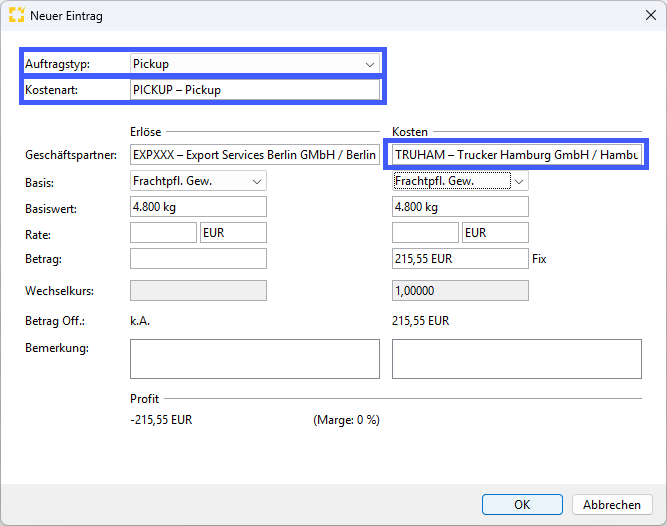Click the Bemerkung label
Screen dimensions: 667x526
57,348
